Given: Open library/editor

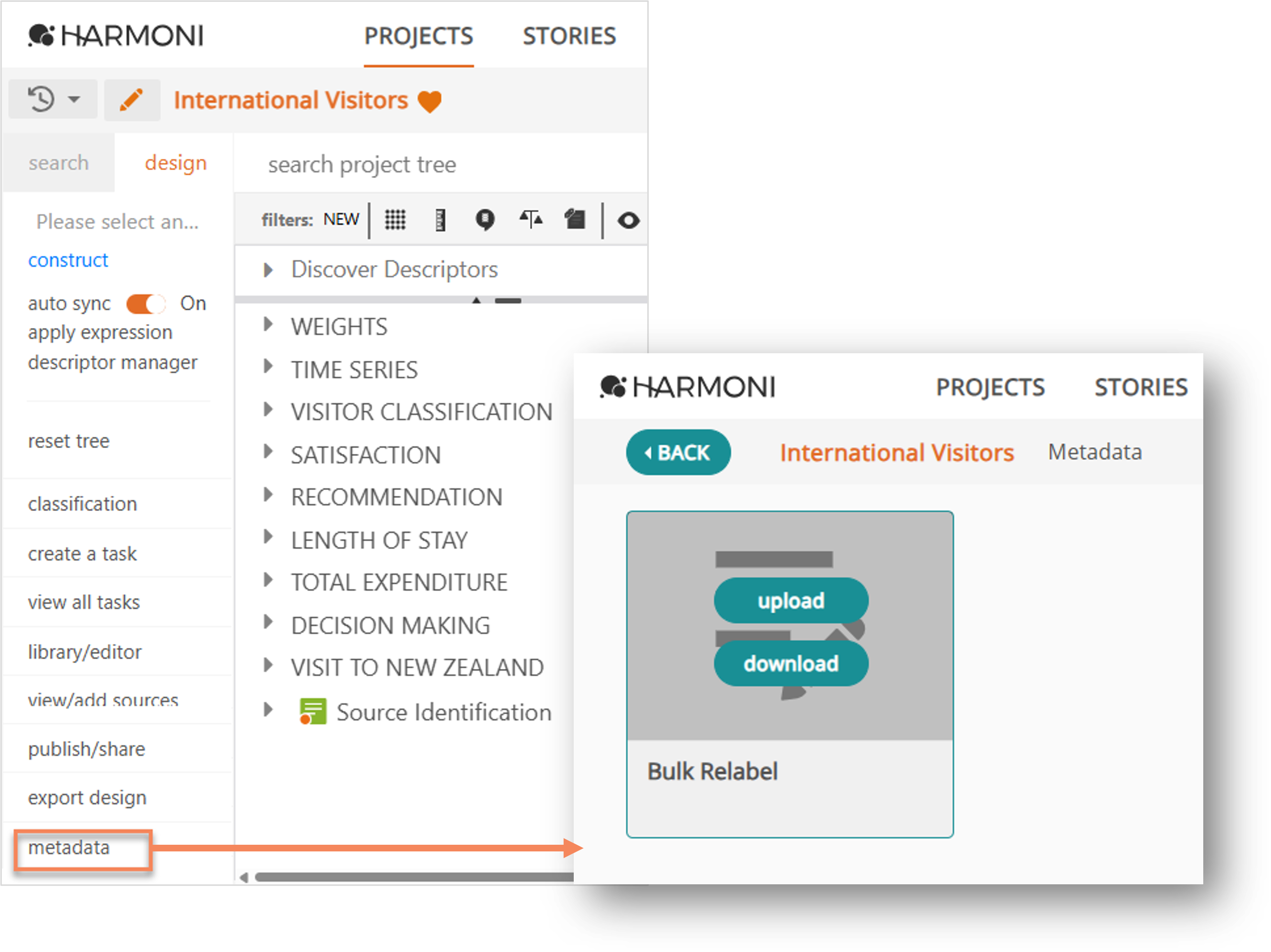Looking at the screenshot, I should coord(84,652).
